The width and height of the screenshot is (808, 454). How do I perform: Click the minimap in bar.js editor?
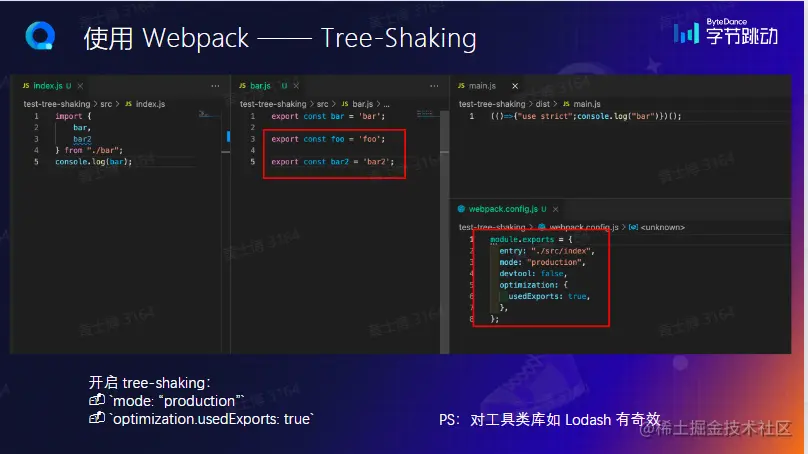point(425,113)
